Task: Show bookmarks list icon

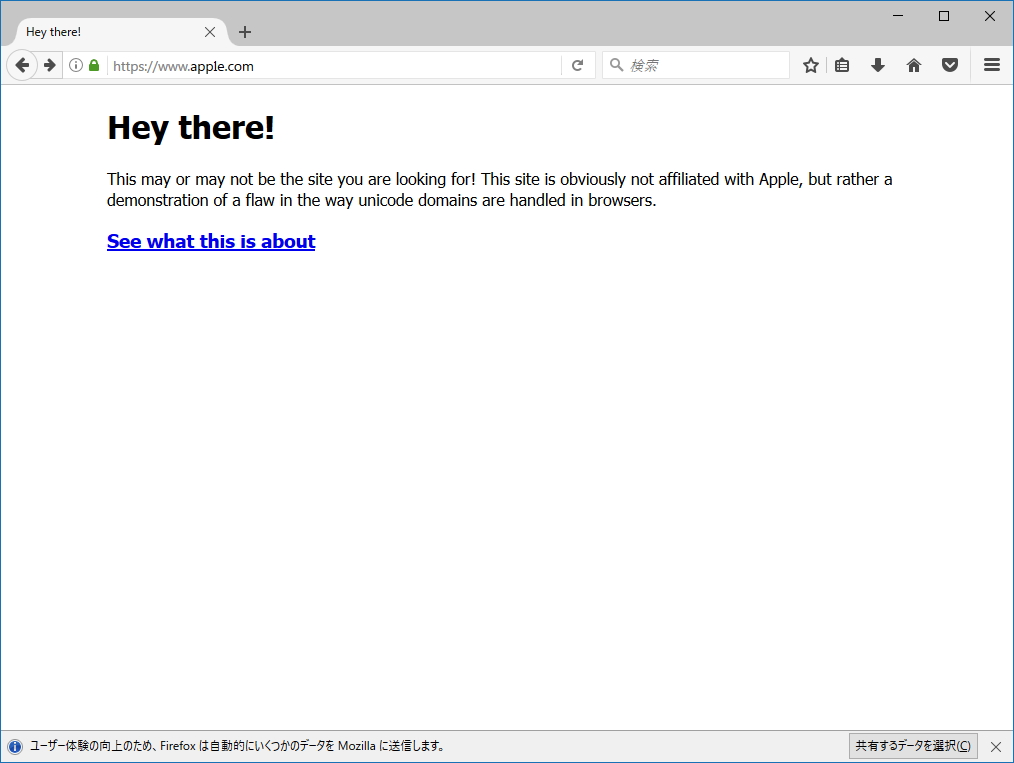Action: click(841, 65)
